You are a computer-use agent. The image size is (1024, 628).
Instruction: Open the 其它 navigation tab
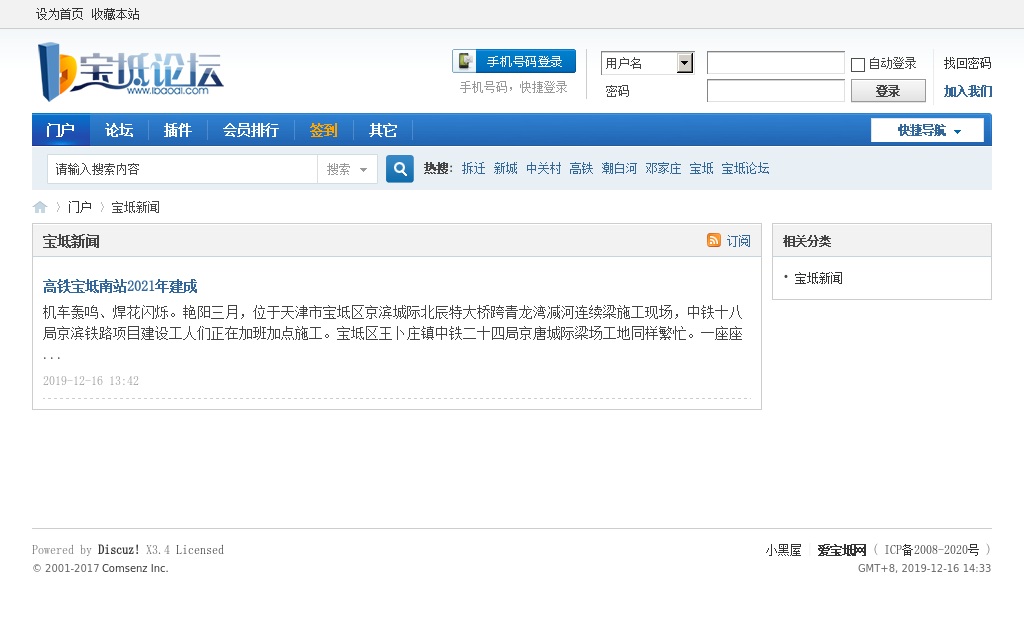click(383, 130)
